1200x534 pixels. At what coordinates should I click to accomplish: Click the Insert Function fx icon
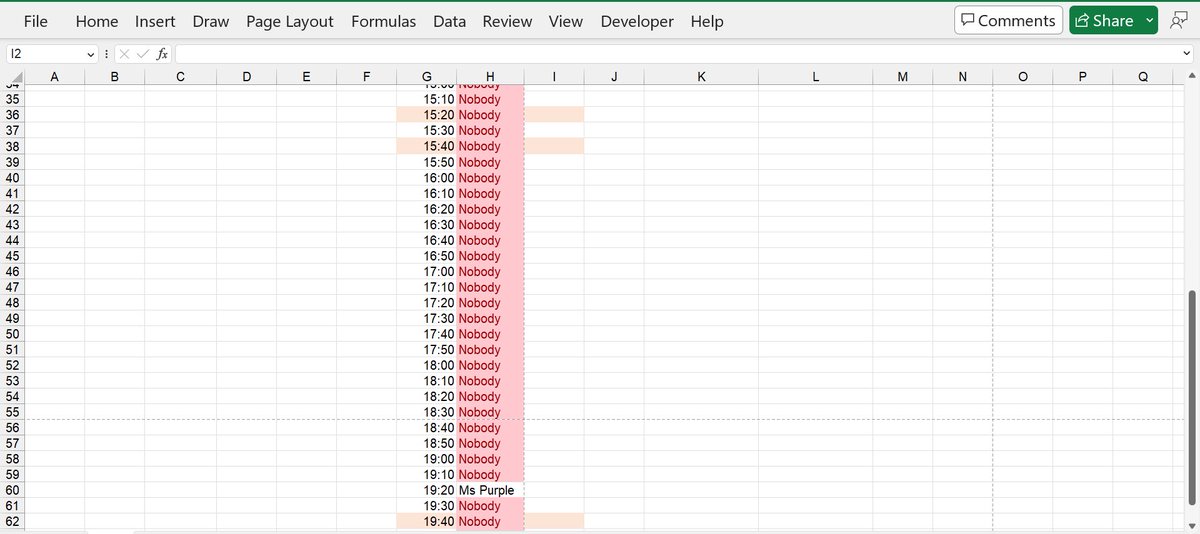(163, 53)
